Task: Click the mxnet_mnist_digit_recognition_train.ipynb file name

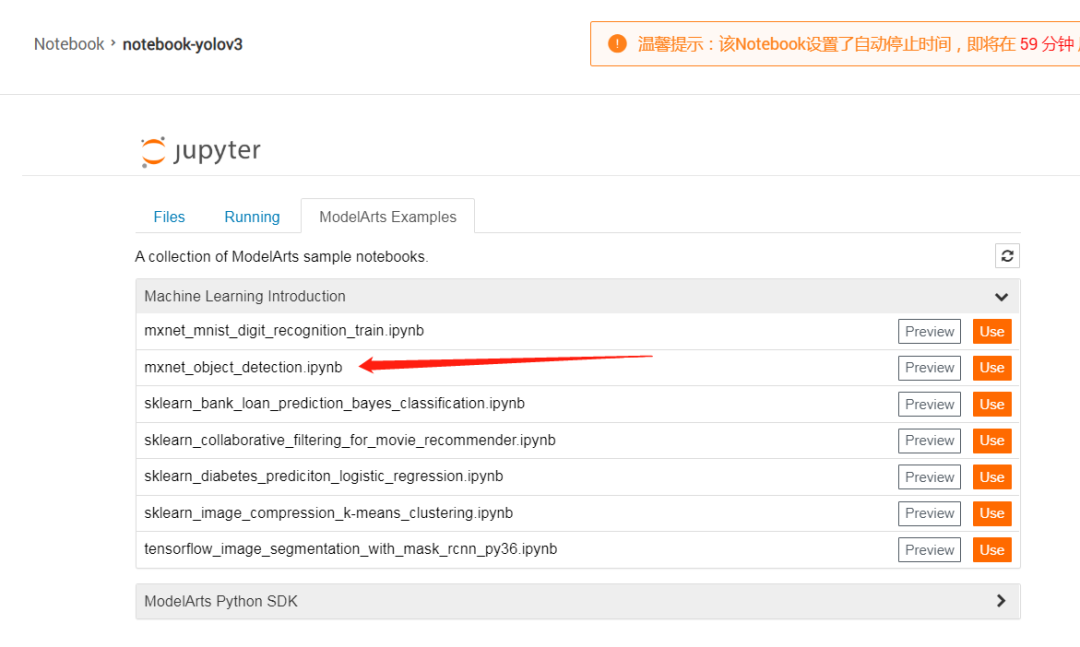Action: click(284, 331)
